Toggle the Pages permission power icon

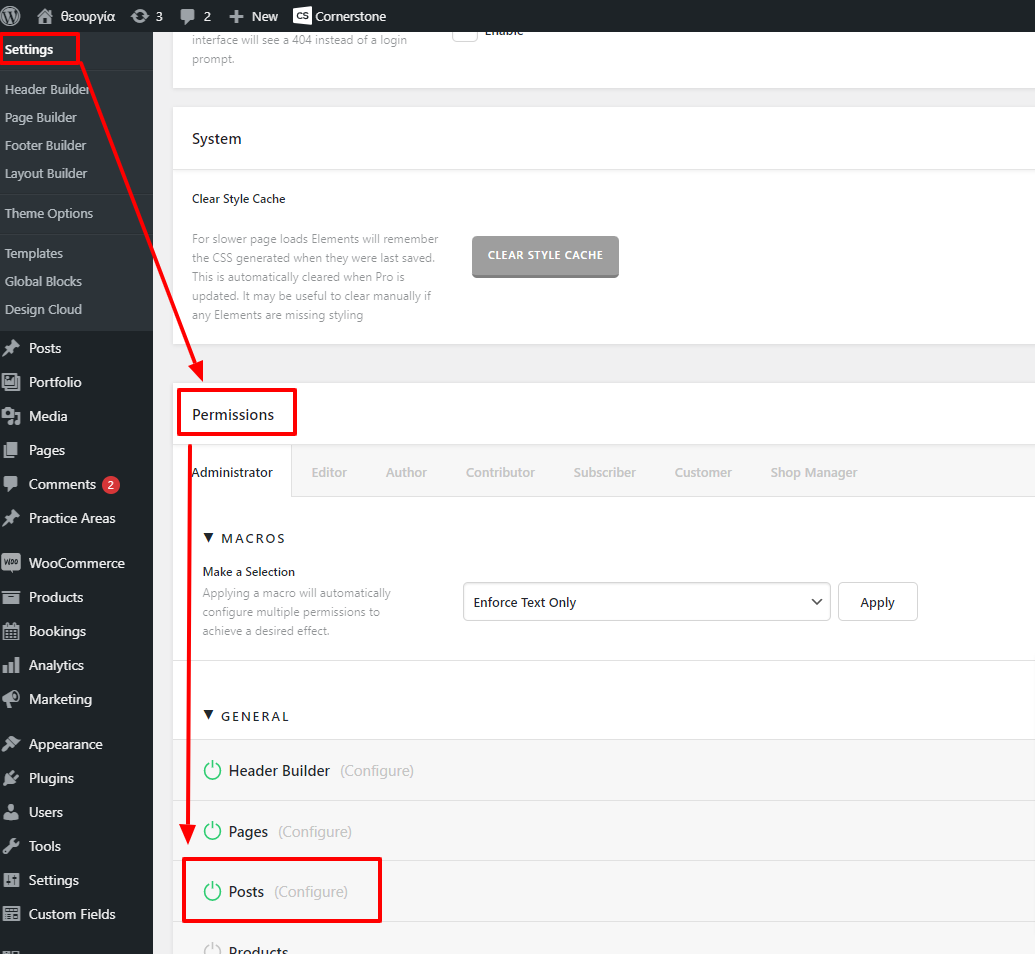coord(212,832)
